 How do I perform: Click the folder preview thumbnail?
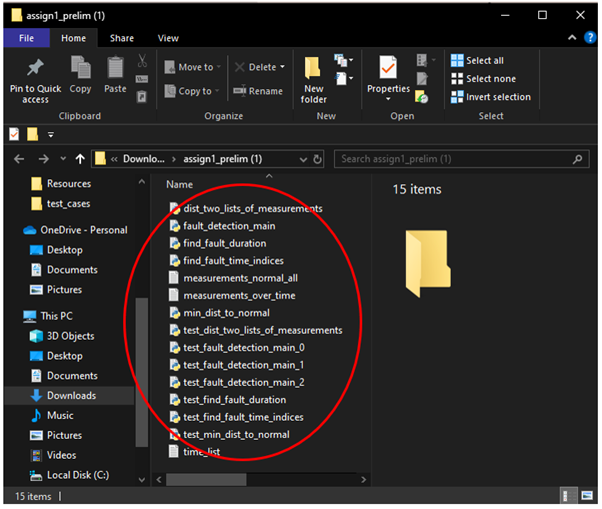click(x=428, y=263)
